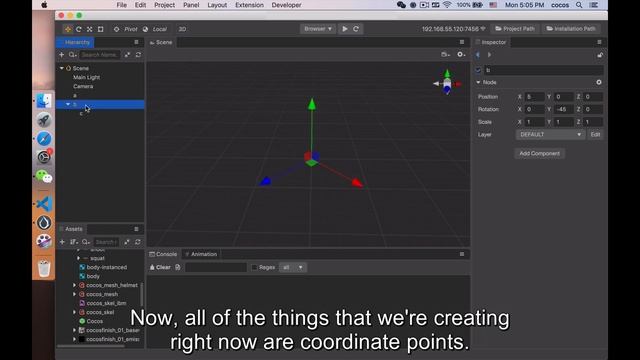
Task: Click the red X axis on orientation gizmo
Action: tap(458, 84)
